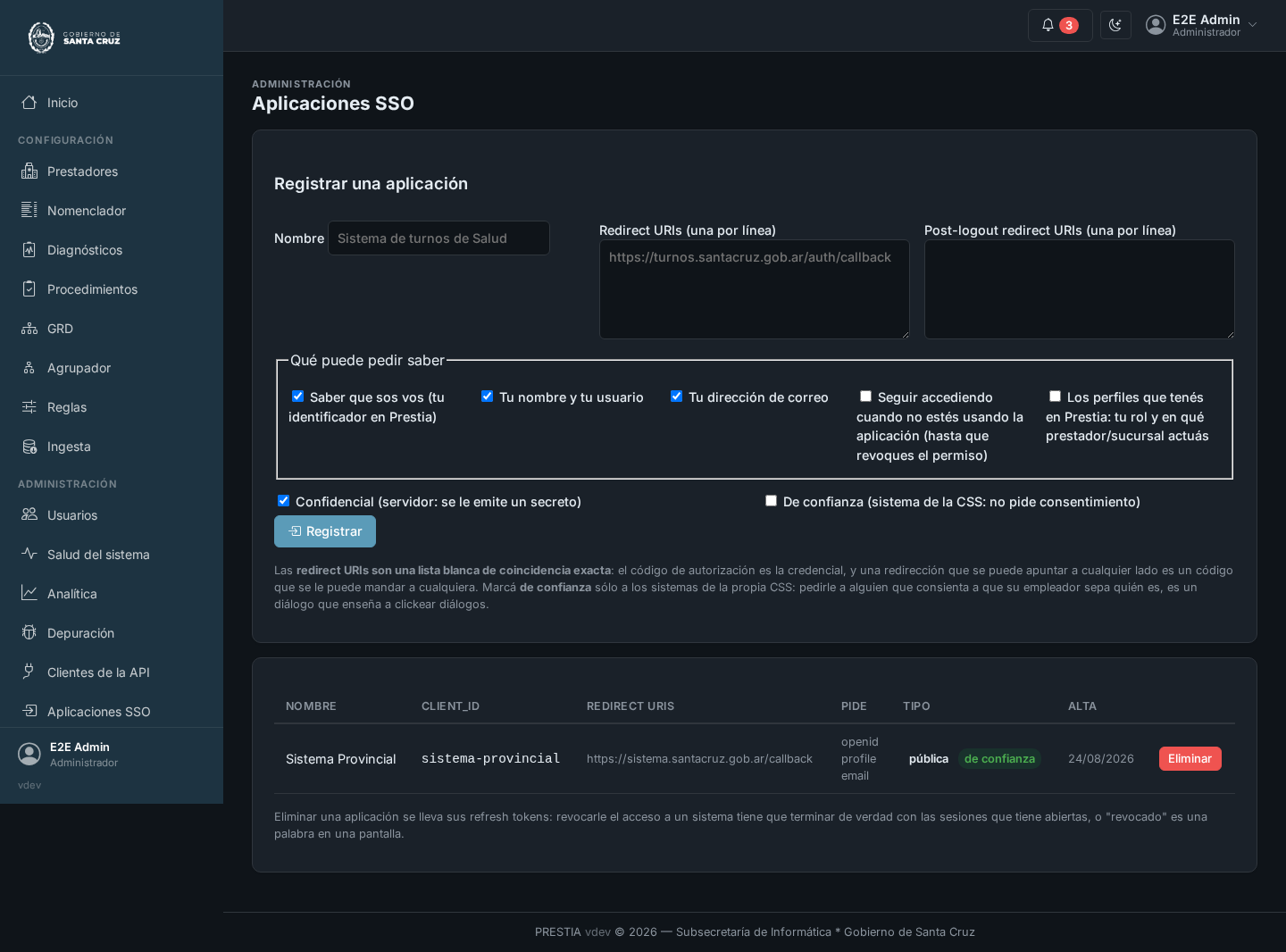Click the 'Registrar una aplicación' heading
The image size is (1286, 952).
(x=371, y=183)
